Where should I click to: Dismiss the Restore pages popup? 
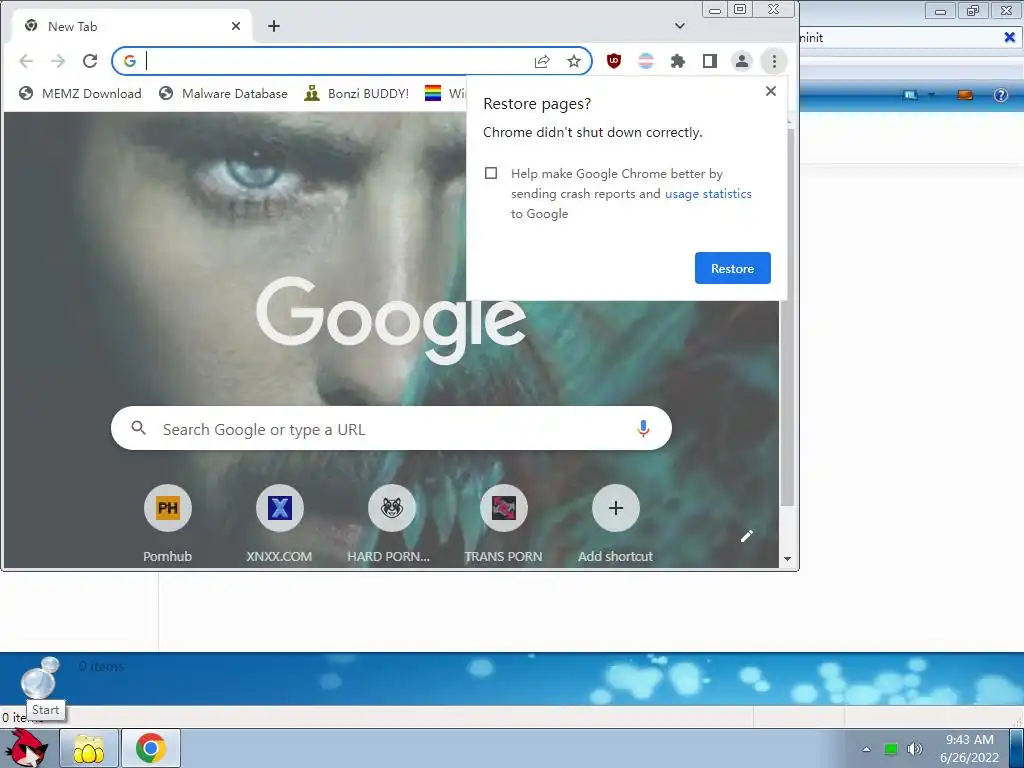[771, 91]
